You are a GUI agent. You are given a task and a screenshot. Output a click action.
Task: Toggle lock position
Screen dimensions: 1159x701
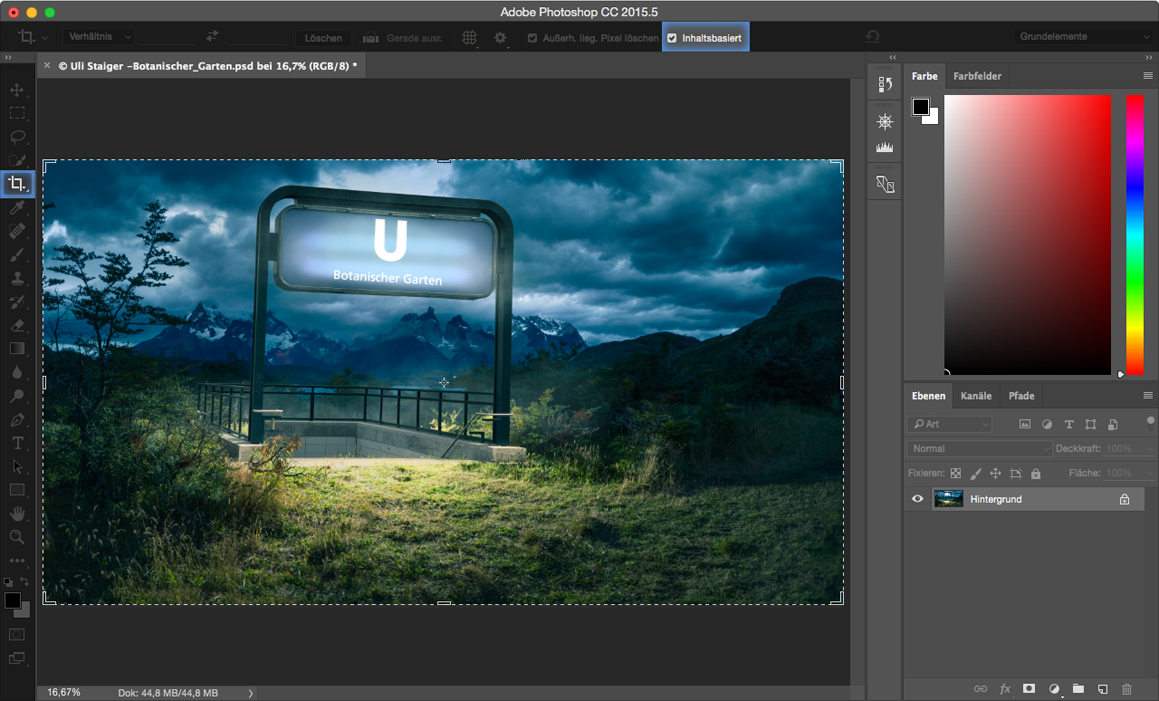point(996,473)
